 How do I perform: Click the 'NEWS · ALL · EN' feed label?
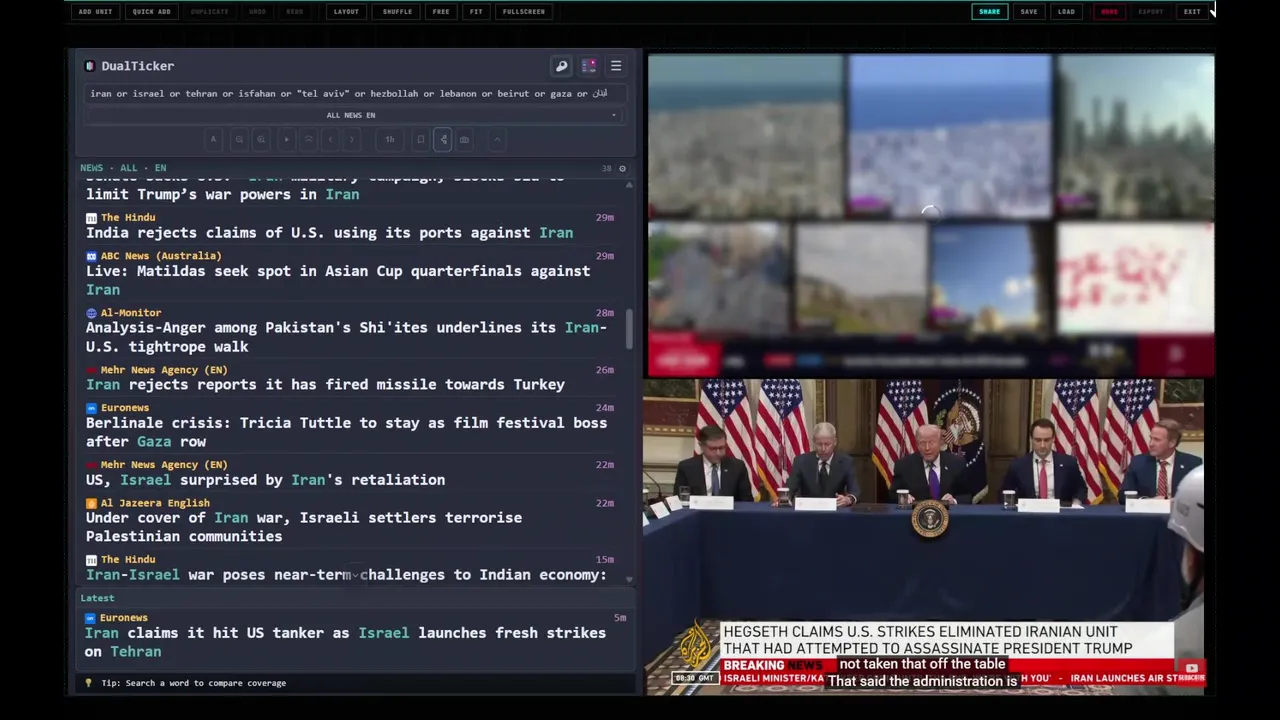pyautogui.click(x=123, y=168)
